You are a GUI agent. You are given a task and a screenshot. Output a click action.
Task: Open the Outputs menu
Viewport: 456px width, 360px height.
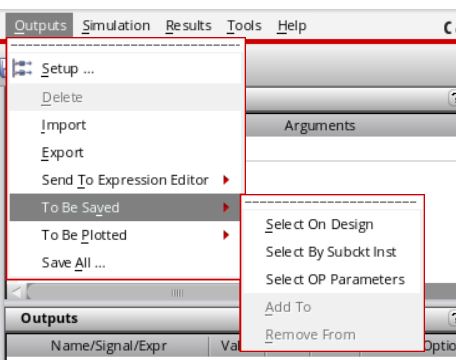[40, 26]
